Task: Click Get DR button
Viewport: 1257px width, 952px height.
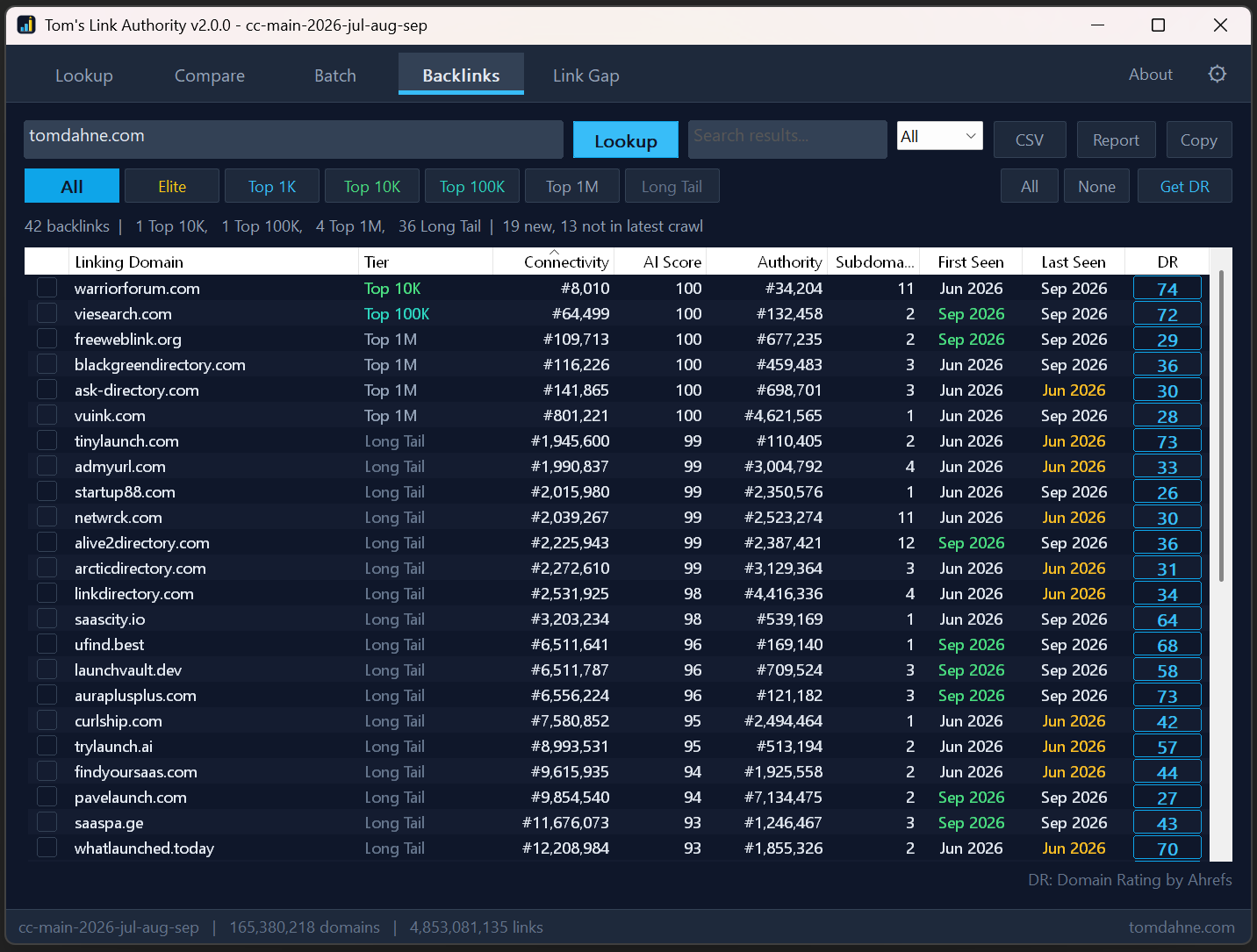Action: [1185, 186]
